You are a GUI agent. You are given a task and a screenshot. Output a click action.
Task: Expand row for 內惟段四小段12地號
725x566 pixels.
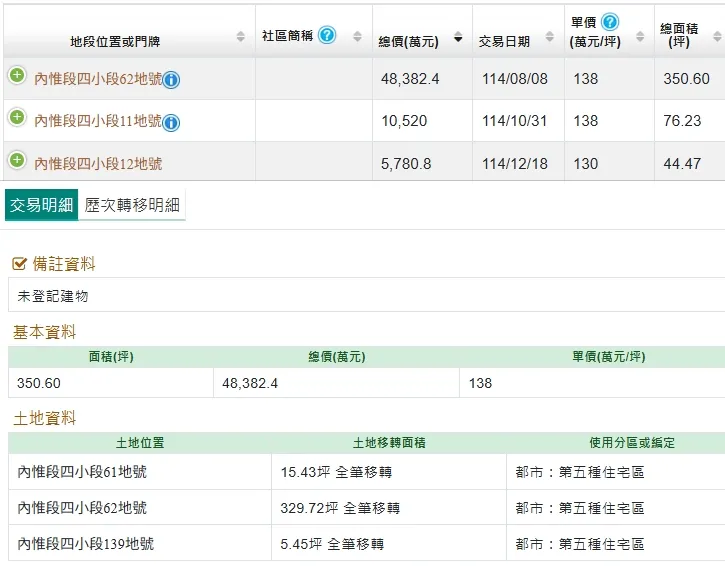[x=17, y=160]
